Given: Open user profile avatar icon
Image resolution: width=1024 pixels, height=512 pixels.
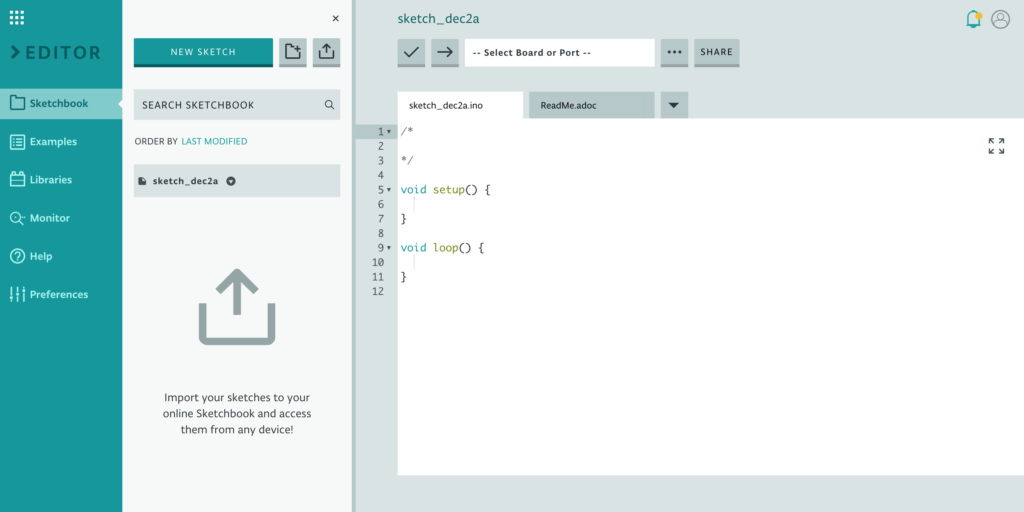Looking at the screenshot, I should click(1000, 19).
